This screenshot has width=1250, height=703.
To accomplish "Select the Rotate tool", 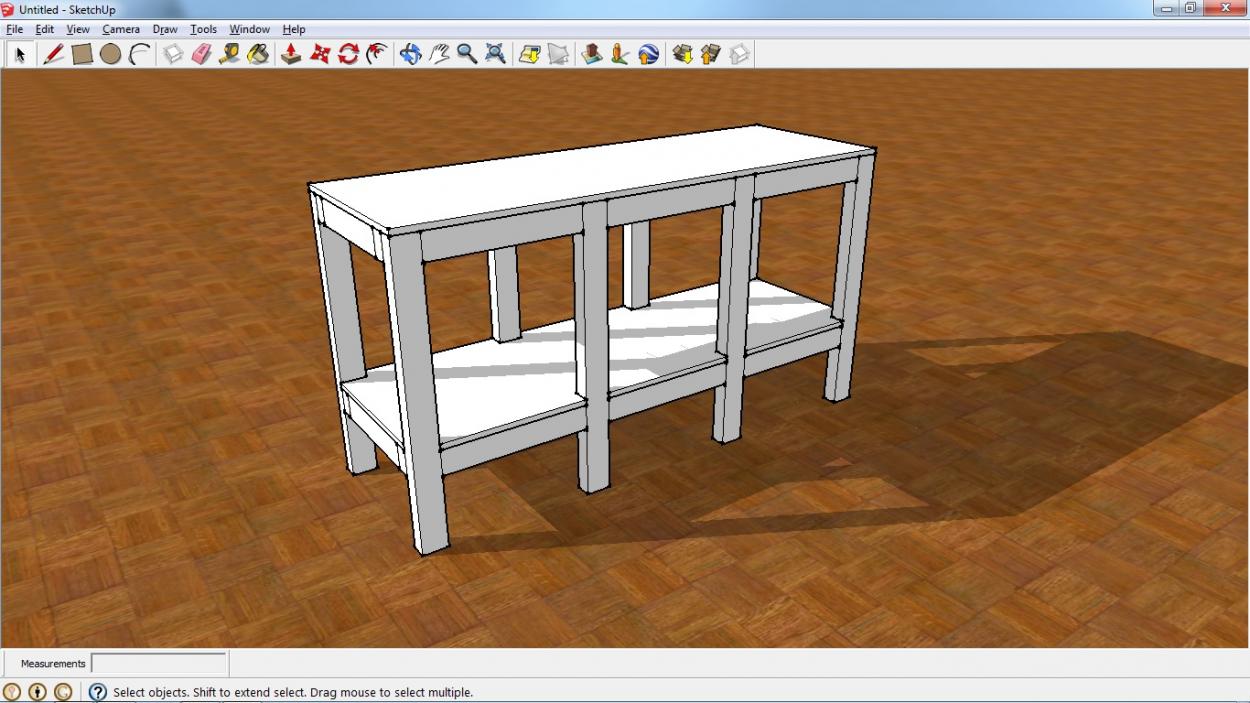I will pos(348,54).
